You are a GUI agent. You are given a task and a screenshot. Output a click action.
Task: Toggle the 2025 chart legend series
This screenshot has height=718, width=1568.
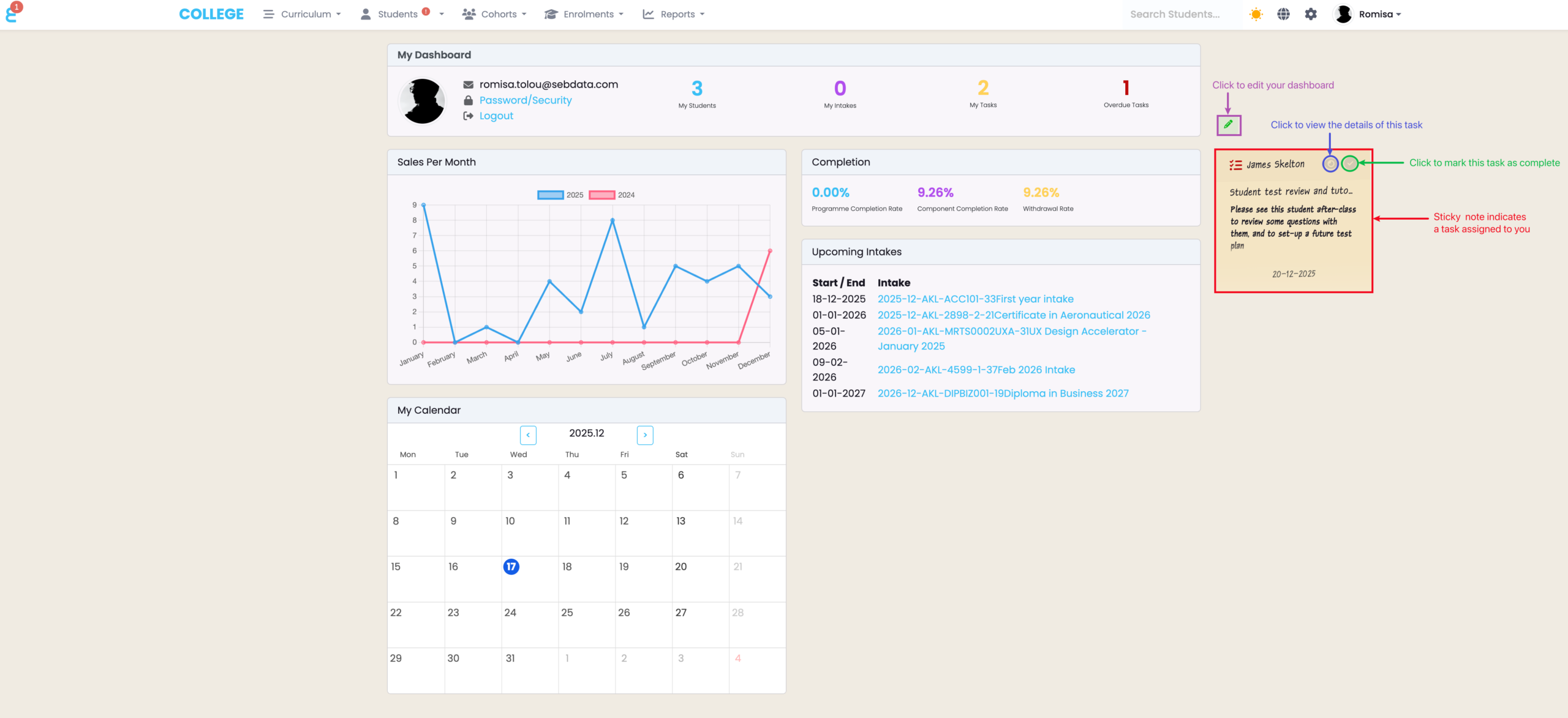pos(550,195)
